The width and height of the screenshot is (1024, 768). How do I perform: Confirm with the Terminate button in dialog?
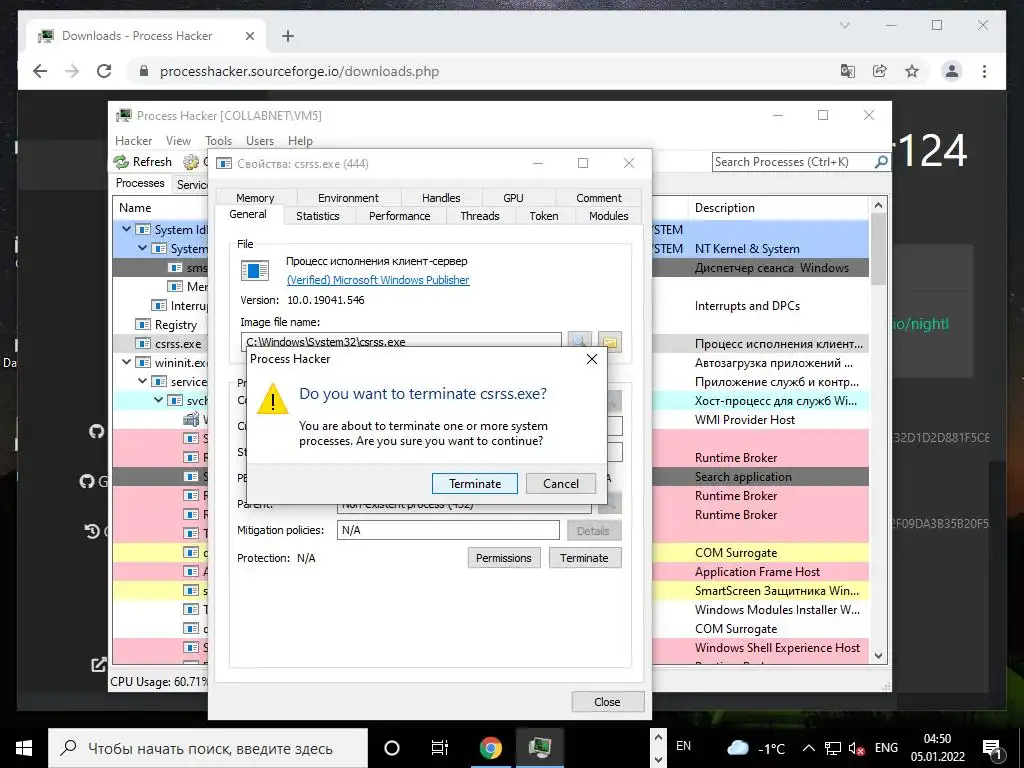pyautogui.click(x=475, y=483)
